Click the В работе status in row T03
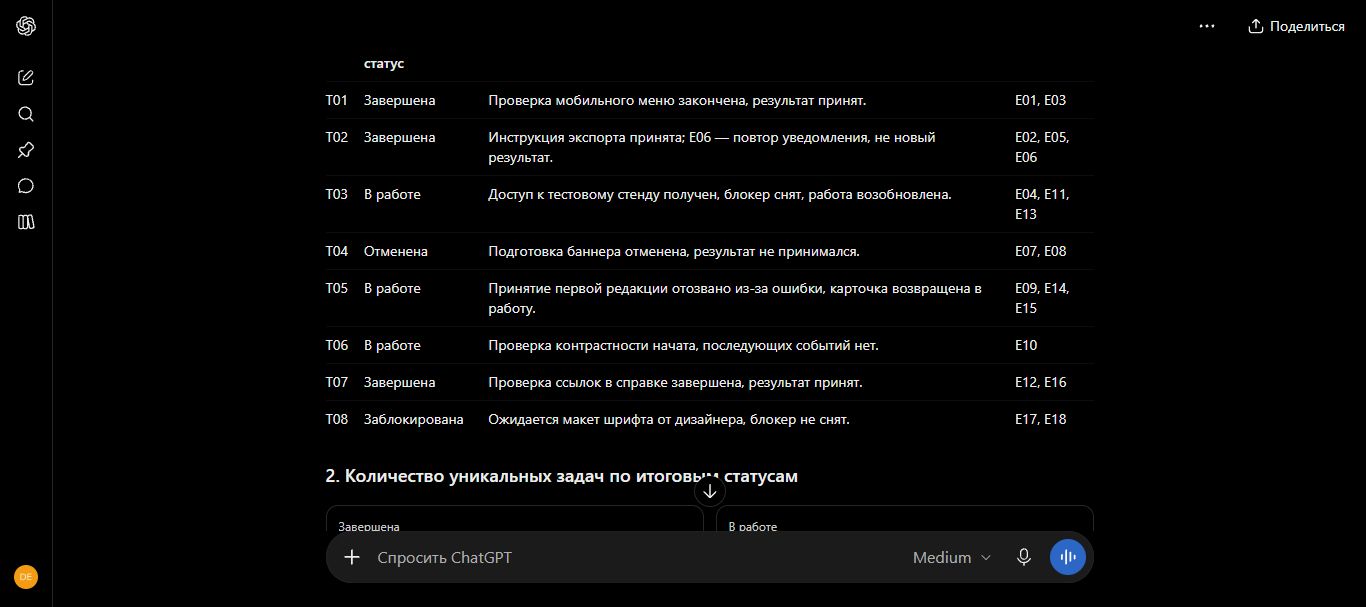This screenshot has width=1366, height=607. (x=392, y=194)
